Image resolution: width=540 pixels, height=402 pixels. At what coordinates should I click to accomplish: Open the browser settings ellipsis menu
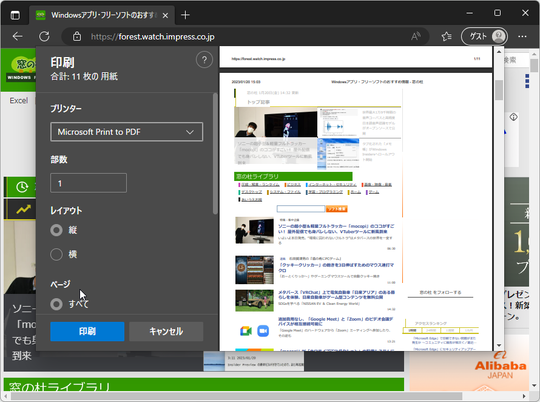coord(522,36)
